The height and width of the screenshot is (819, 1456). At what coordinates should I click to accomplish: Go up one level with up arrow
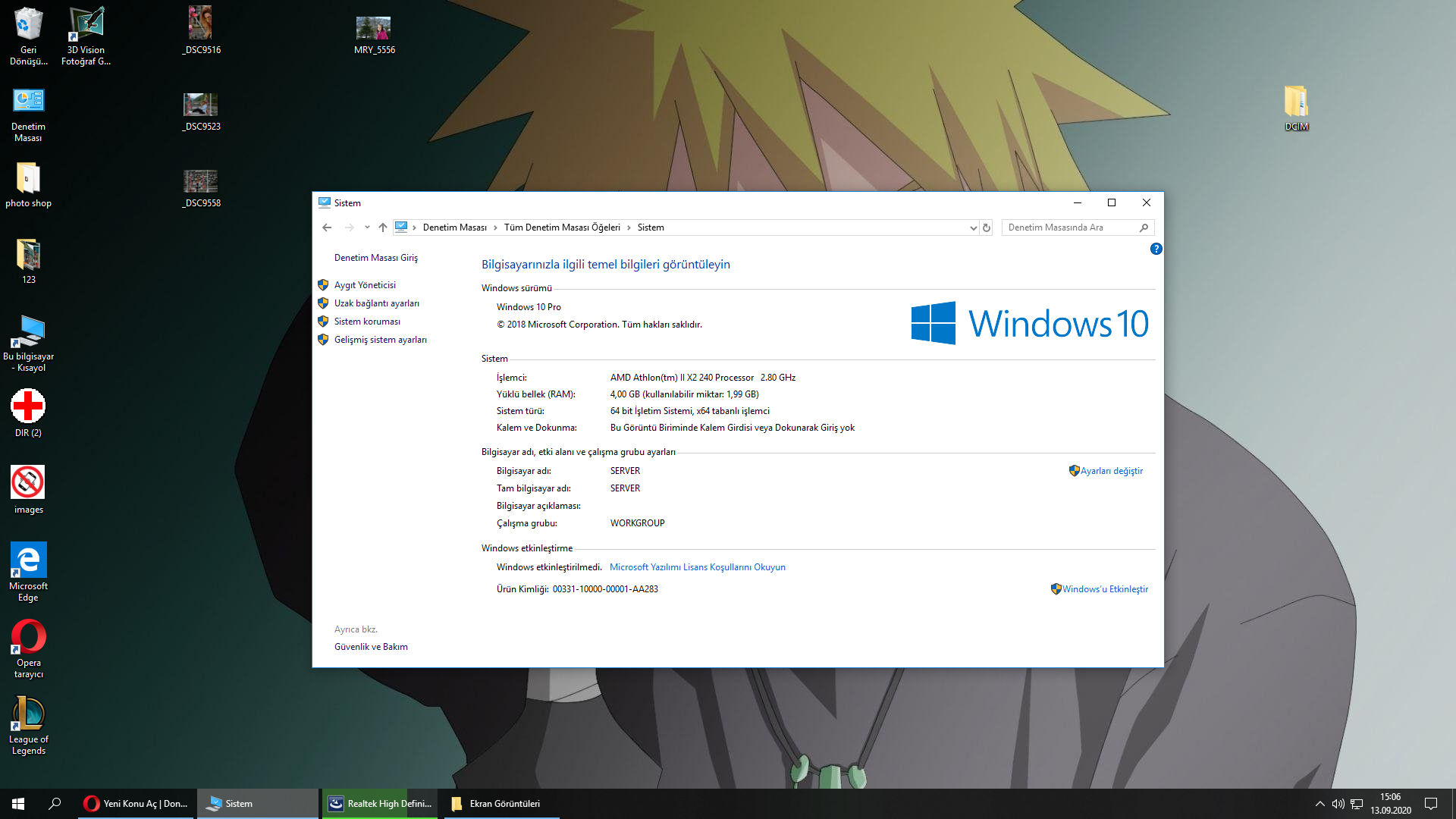pos(383,227)
